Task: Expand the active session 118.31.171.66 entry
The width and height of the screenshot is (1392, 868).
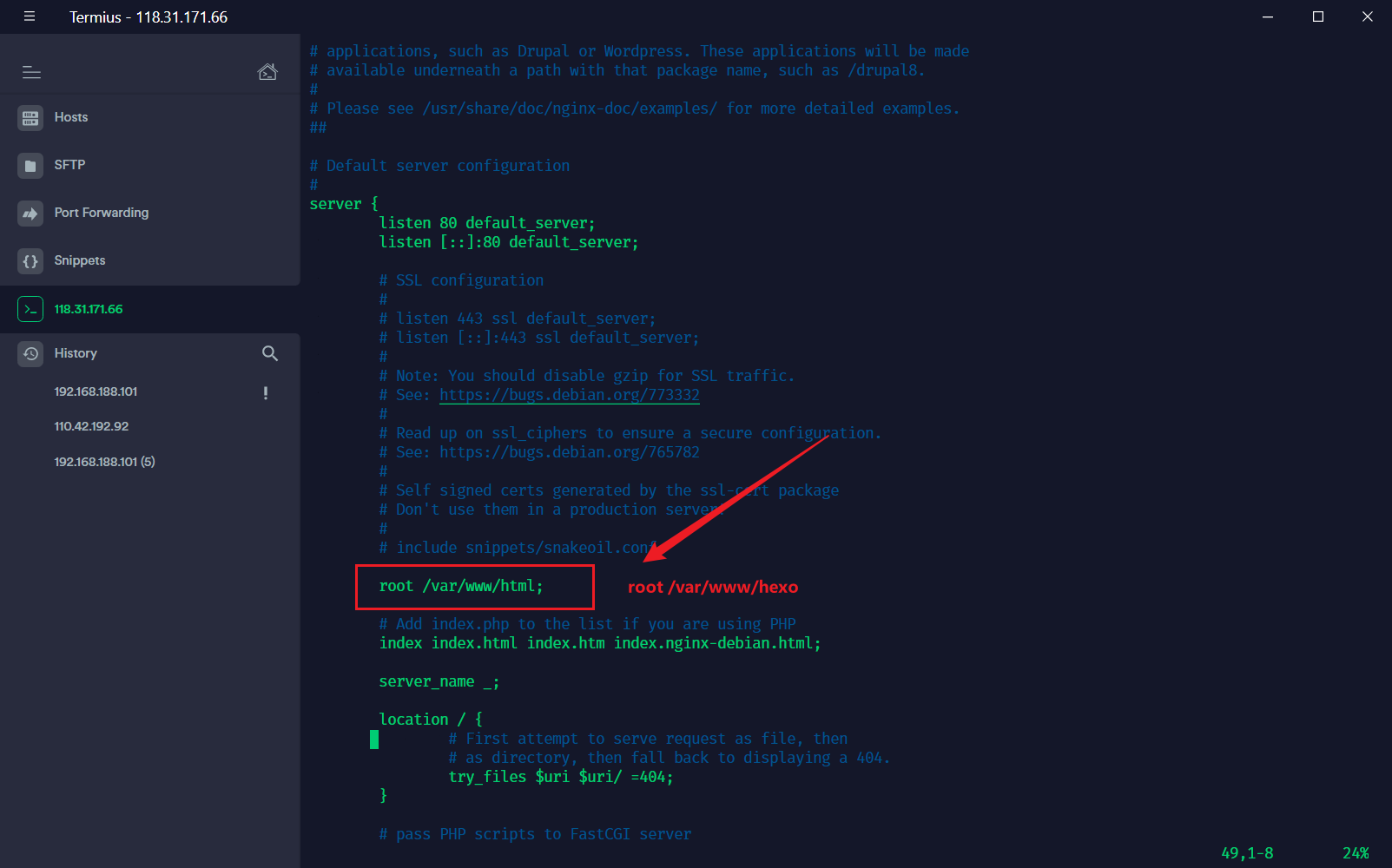Action: tap(89, 308)
